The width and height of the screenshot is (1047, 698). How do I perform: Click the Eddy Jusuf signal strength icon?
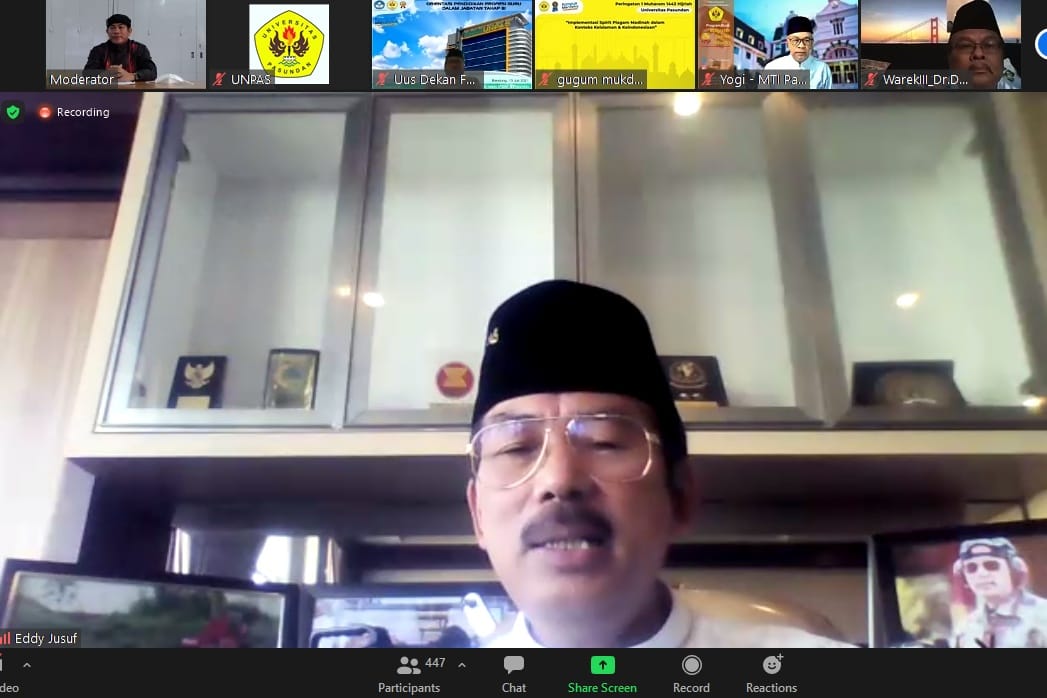click(x=5, y=638)
